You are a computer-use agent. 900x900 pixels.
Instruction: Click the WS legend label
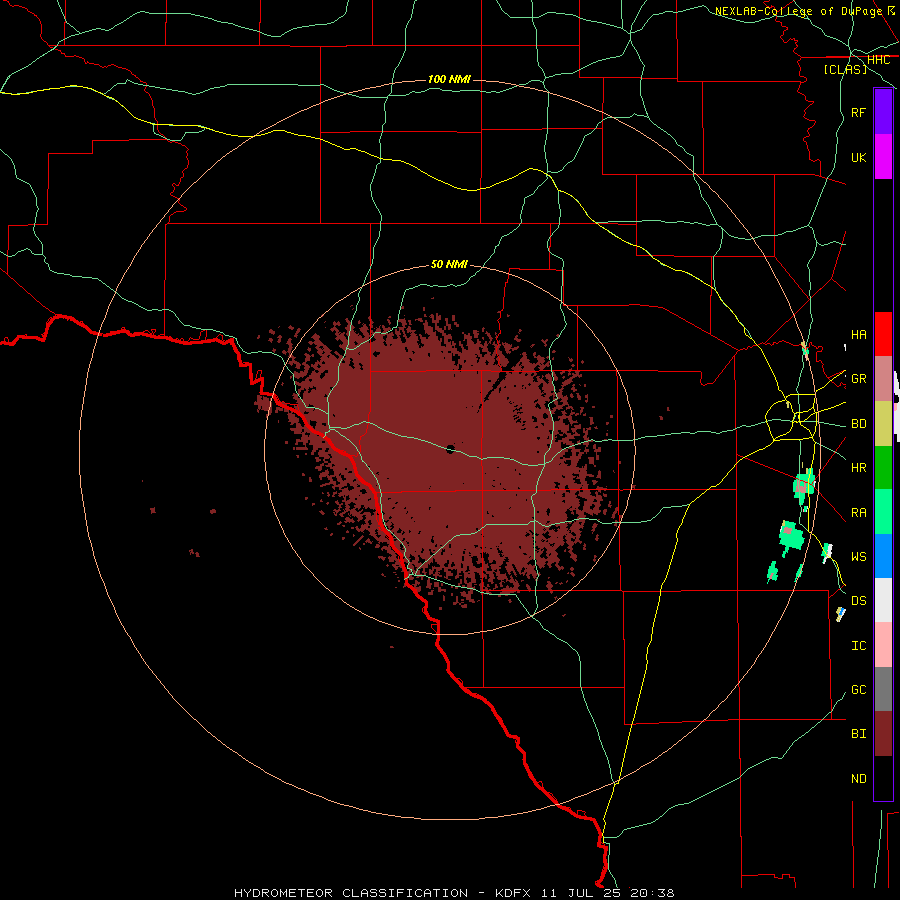pyautogui.click(x=858, y=556)
